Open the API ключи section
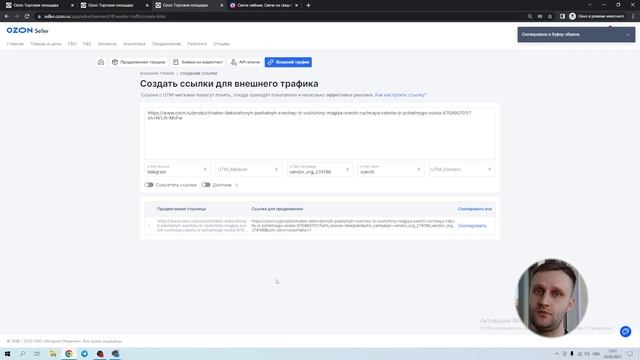The height and width of the screenshot is (360, 640). pyautogui.click(x=245, y=62)
